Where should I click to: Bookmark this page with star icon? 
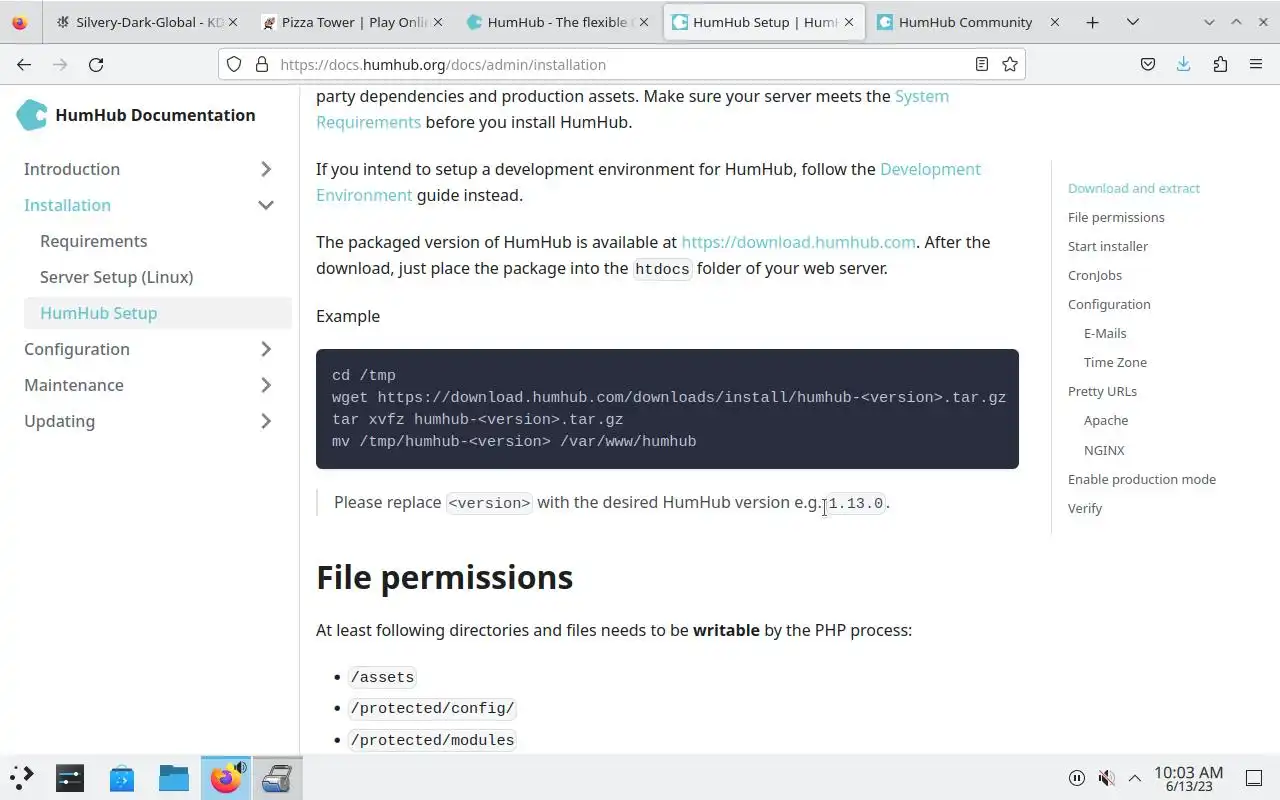(x=1010, y=64)
